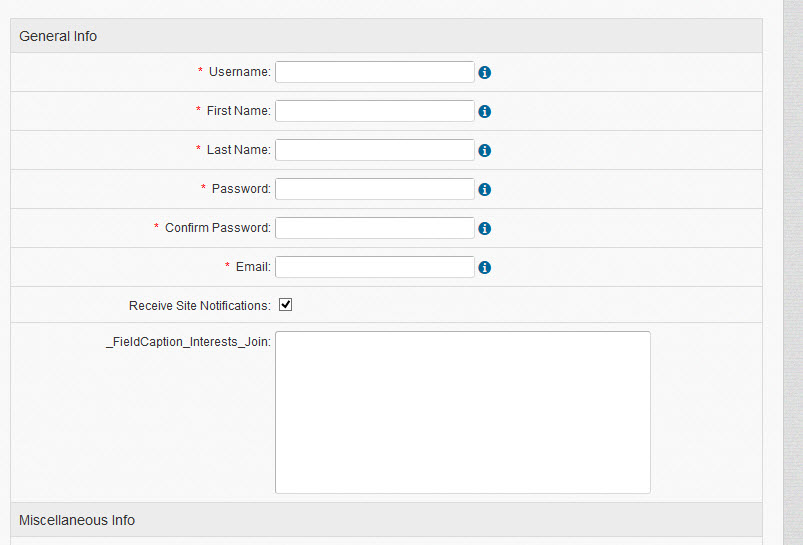
Task: Open the Last Name info tooltip icon
Action: (x=485, y=151)
